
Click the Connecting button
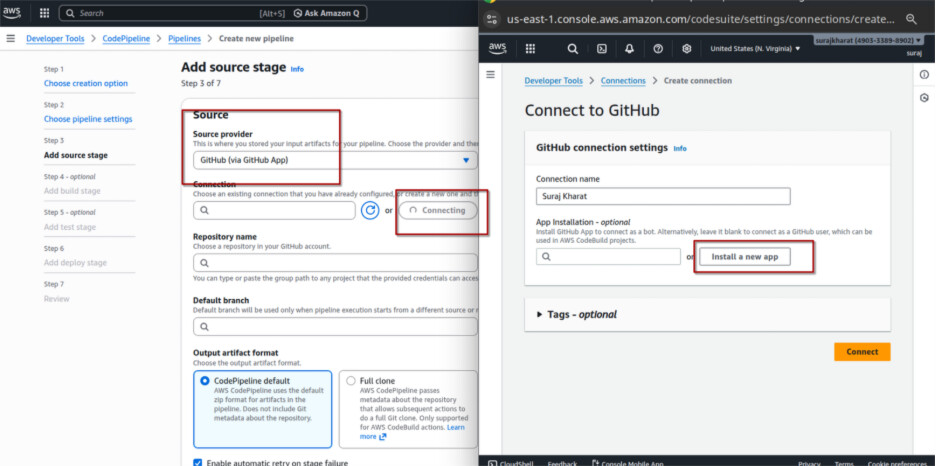(438, 210)
